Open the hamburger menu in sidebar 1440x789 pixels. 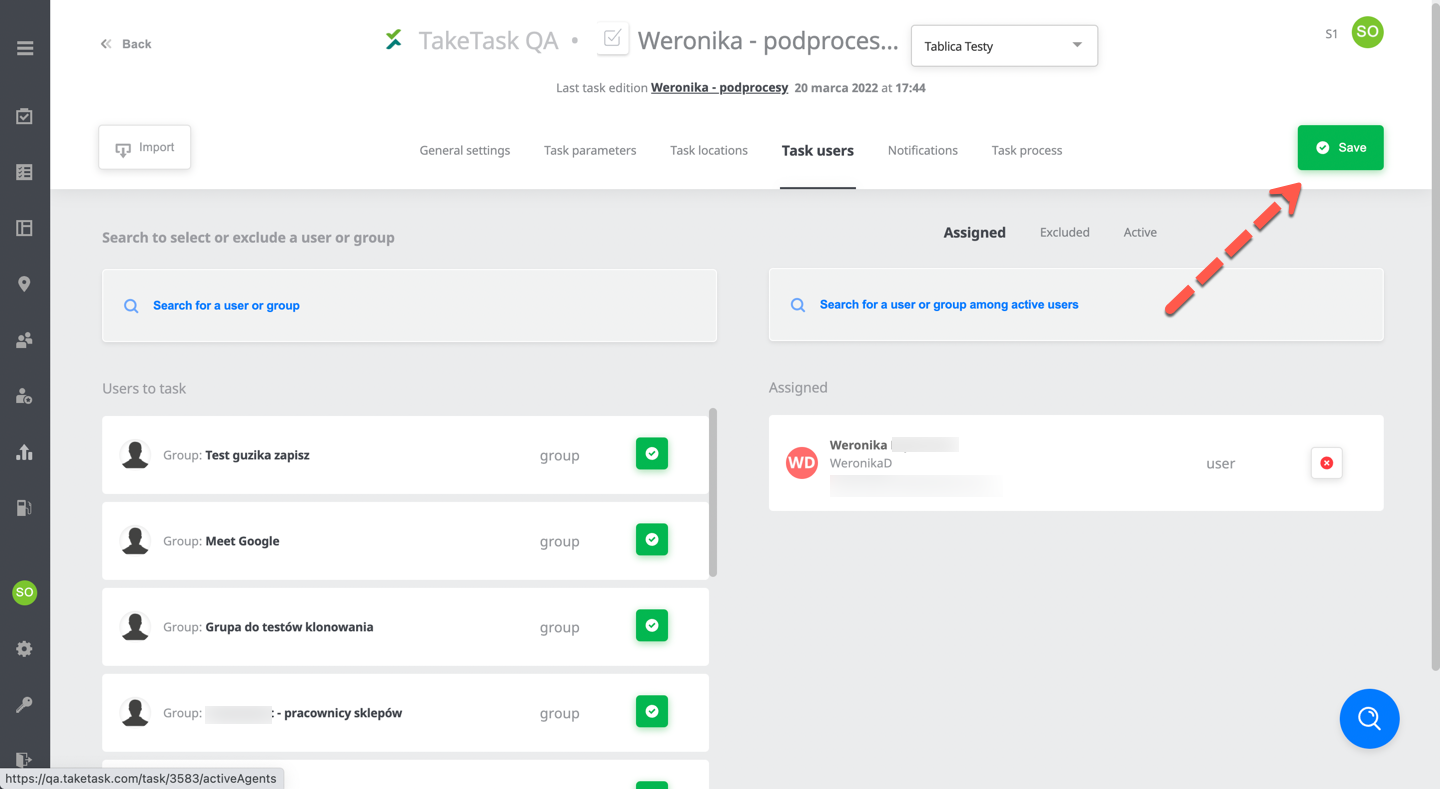[x=25, y=48]
